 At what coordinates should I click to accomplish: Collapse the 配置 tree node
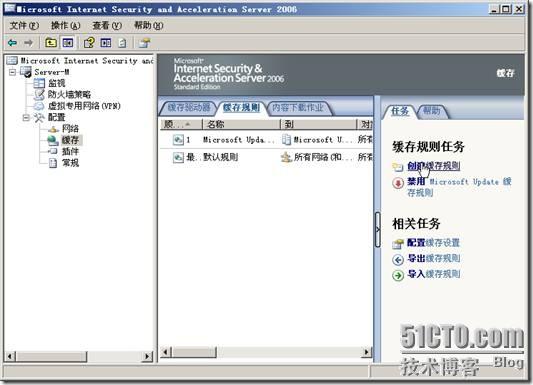tap(26, 118)
